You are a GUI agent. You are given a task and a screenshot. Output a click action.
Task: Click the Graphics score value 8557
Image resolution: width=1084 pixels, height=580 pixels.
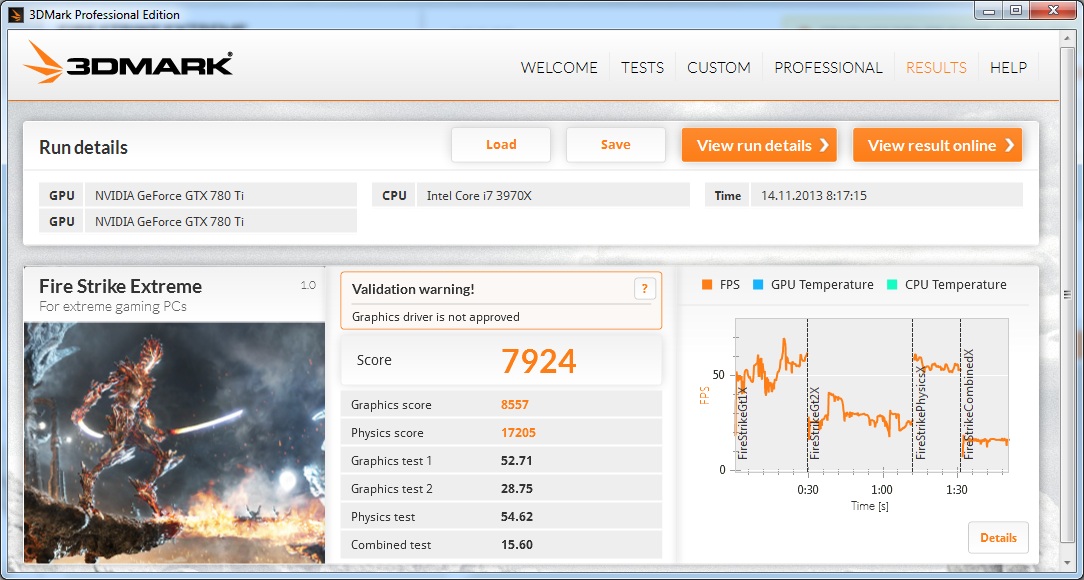(x=515, y=405)
